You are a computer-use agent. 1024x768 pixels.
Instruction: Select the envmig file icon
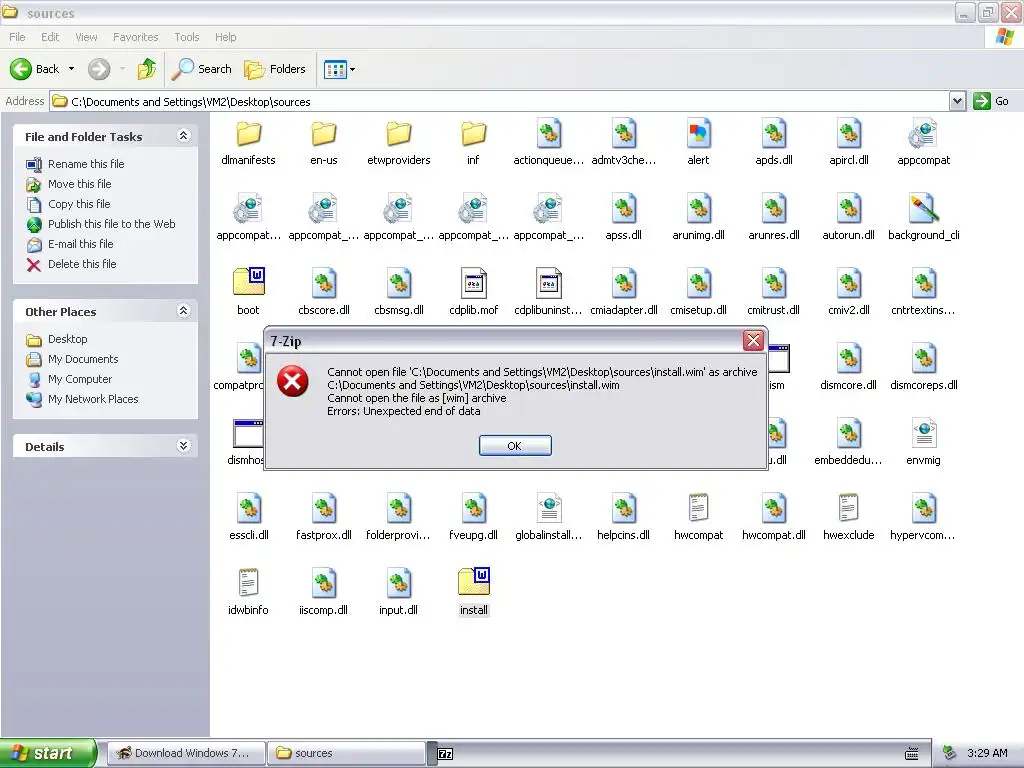tap(923, 434)
